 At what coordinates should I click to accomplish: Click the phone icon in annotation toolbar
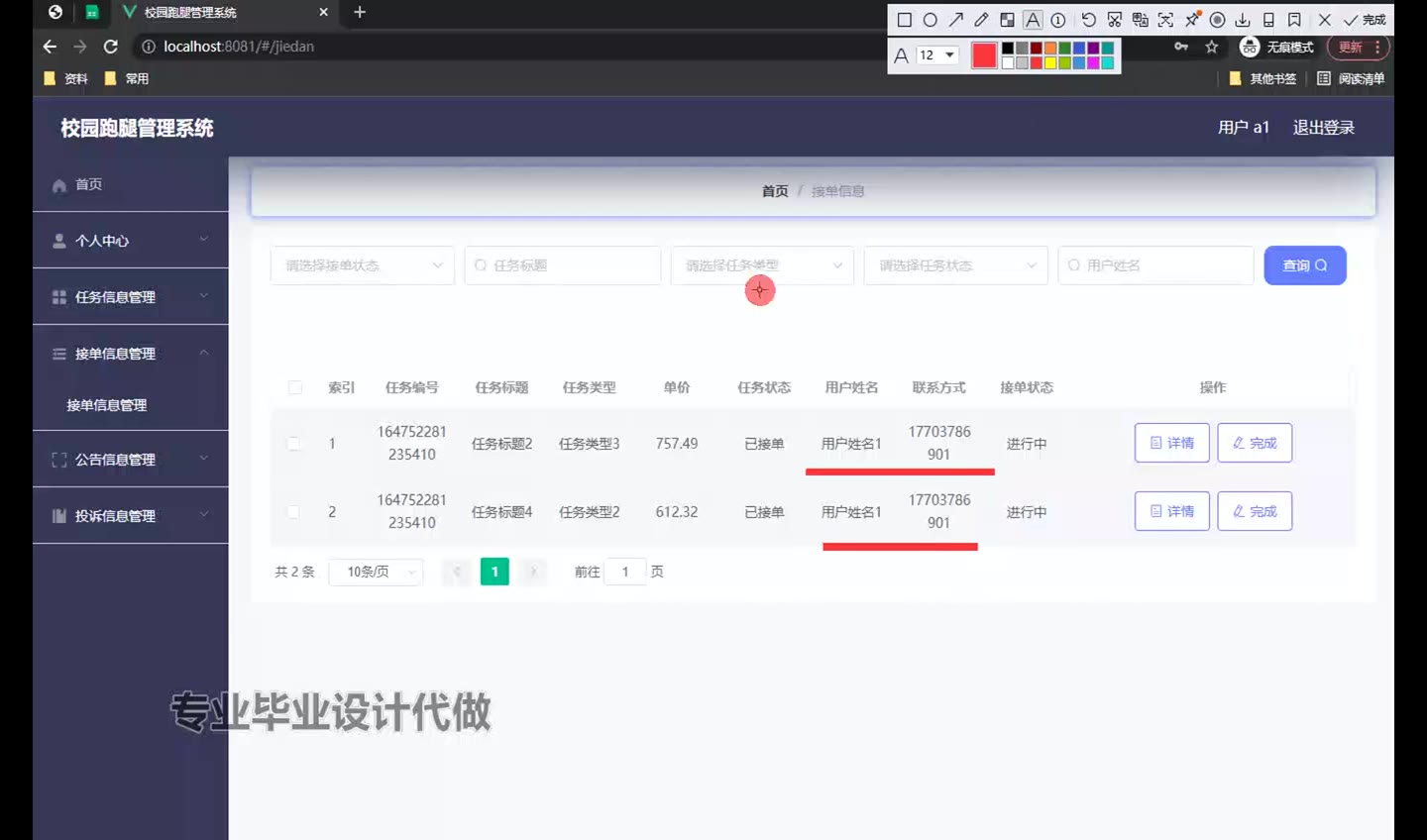point(1268,20)
